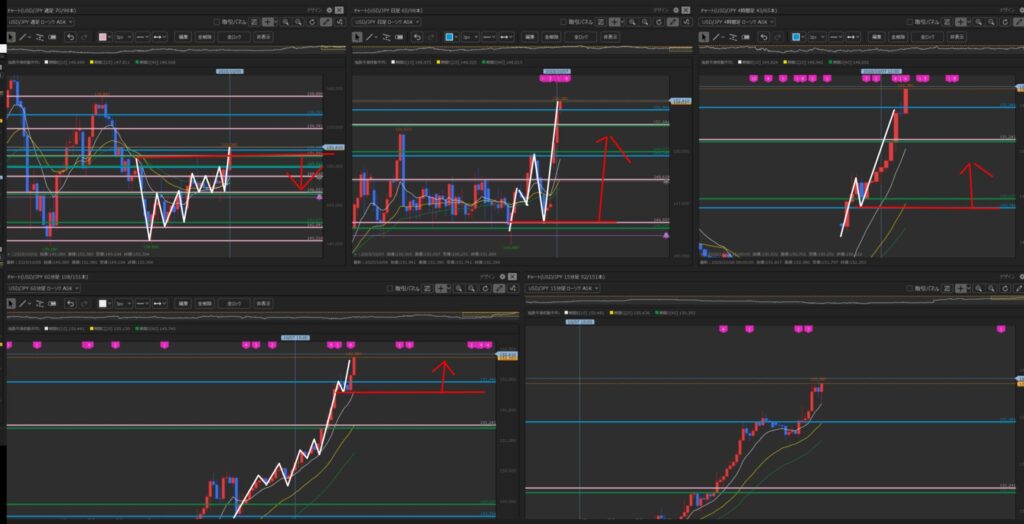The height and width of the screenshot is (524, 1024).
Task: Click 編集 in the daily chart toolbar
Action: [x=528, y=37]
